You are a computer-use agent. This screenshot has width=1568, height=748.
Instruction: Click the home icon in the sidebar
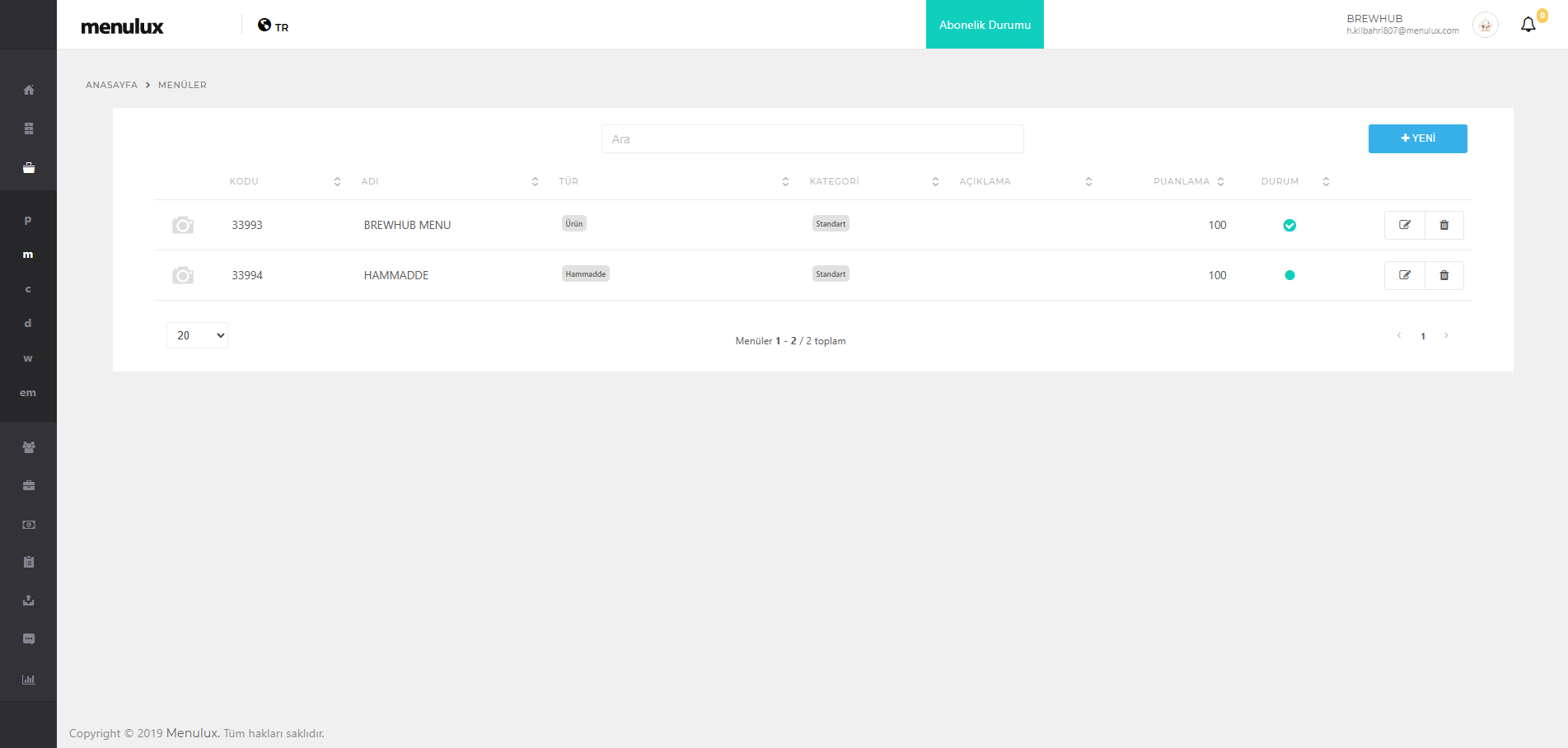click(x=29, y=90)
